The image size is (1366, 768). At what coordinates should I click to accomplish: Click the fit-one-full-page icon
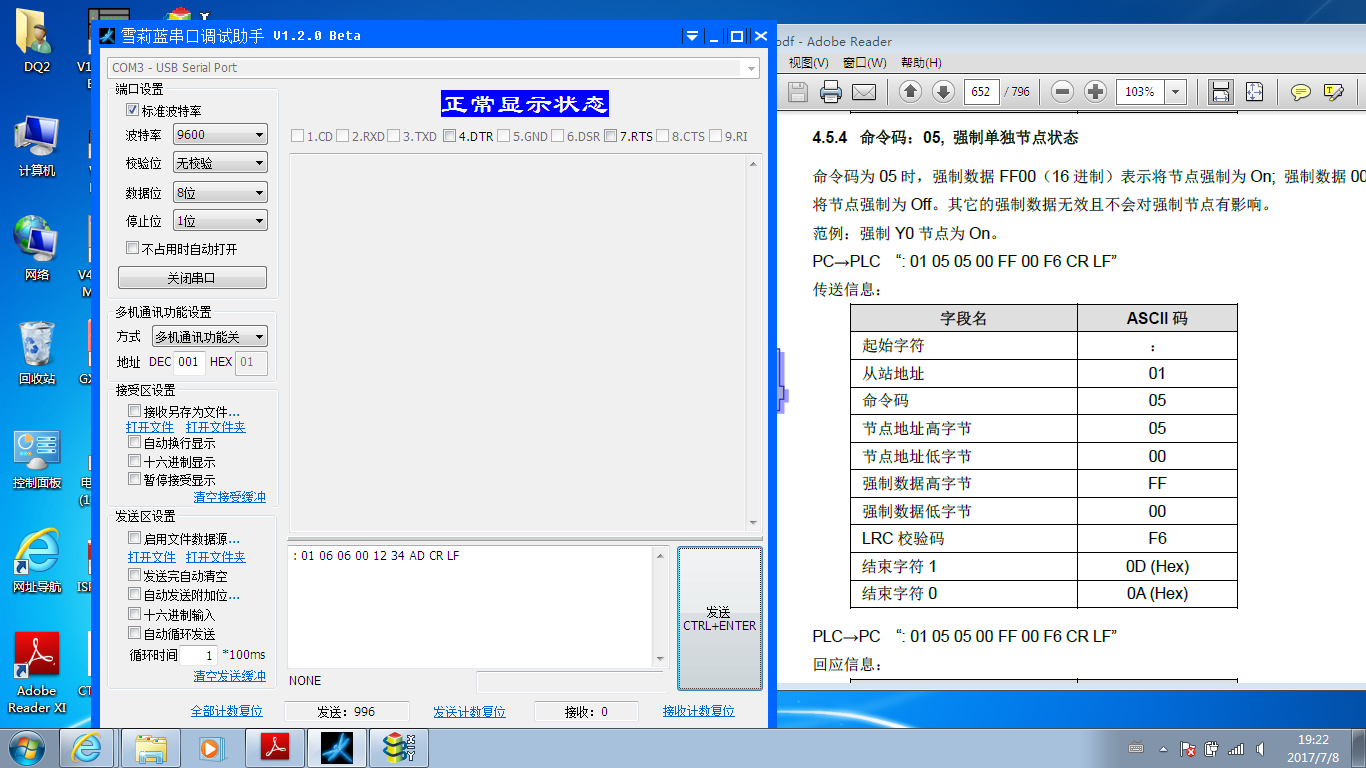(x=1254, y=92)
